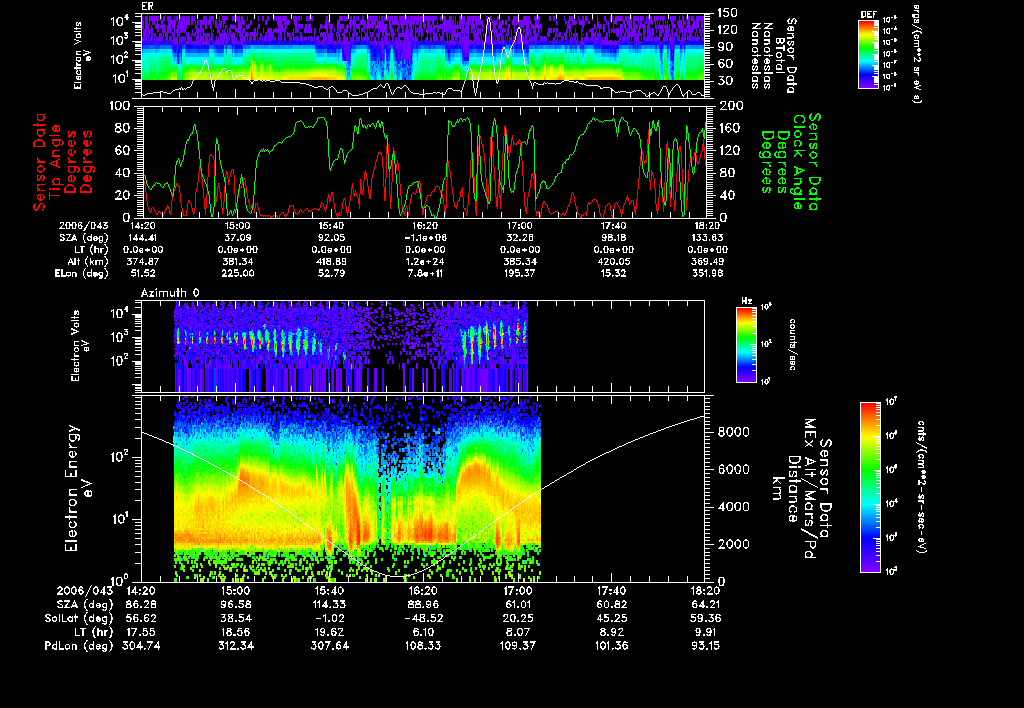
Task: Click the 'Sensor Data BTotal Nanoteslas' axis label
Action: [x=774, y=55]
